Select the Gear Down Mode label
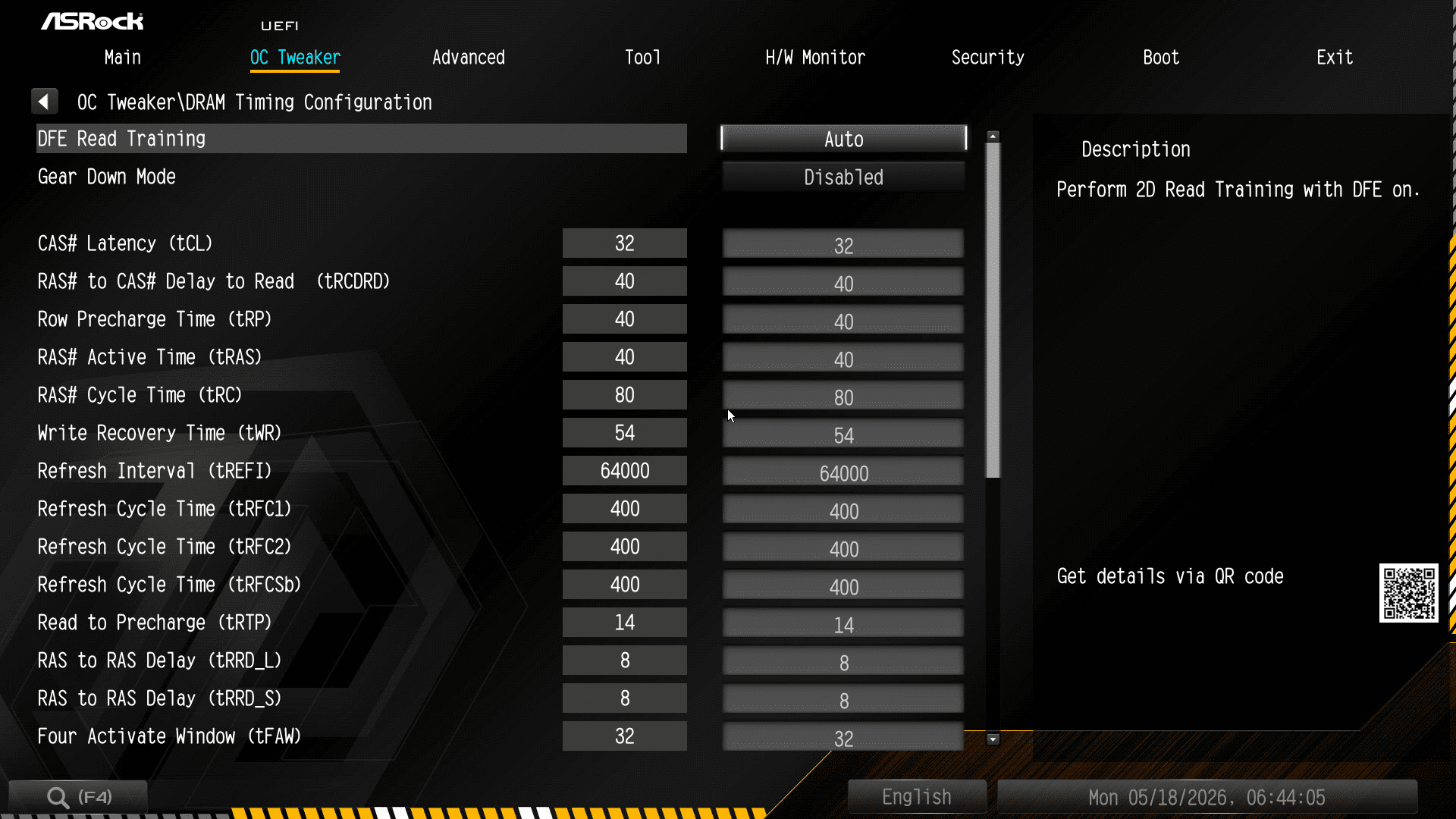This screenshot has width=1456, height=819. [107, 177]
